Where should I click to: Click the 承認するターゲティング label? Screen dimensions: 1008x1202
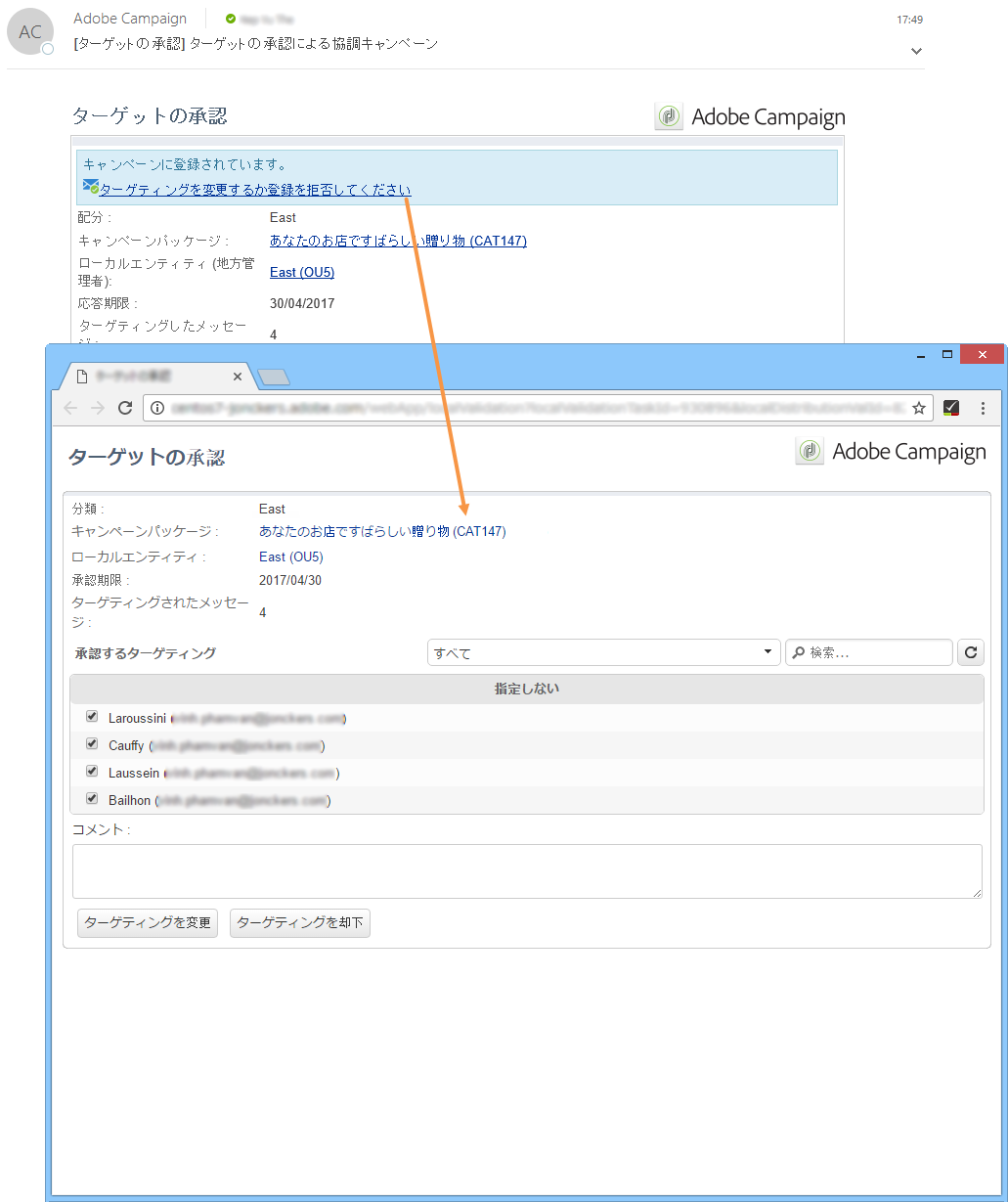click(x=146, y=653)
